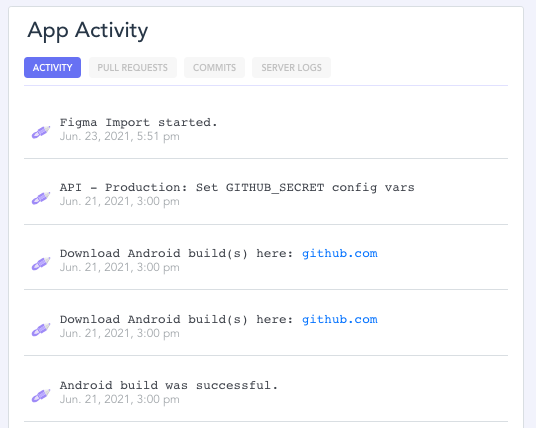Click the rocket icon beside Figma Import started
This screenshot has height=428, width=536.
tap(41, 132)
